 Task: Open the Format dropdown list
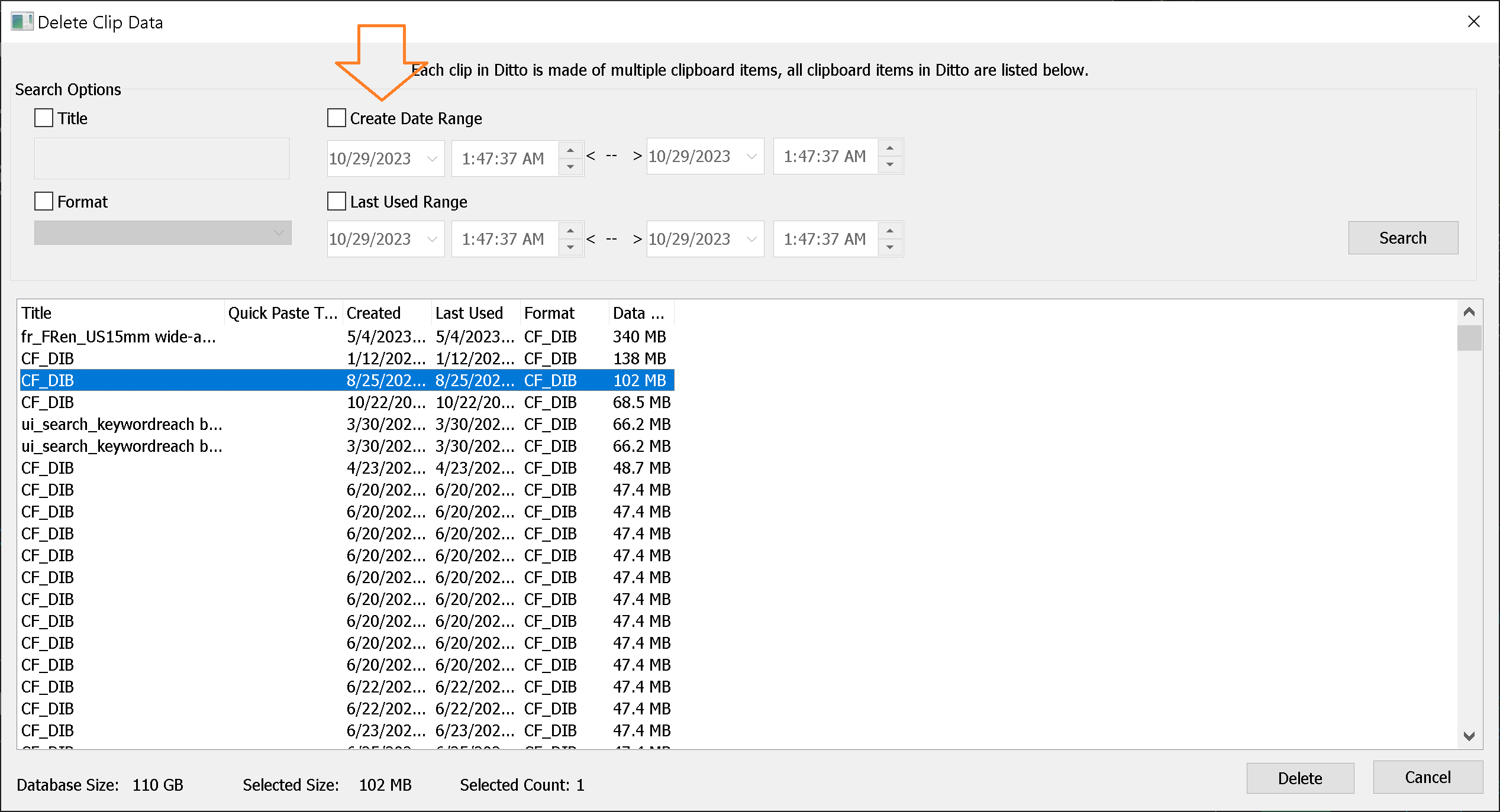pos(279,233)
